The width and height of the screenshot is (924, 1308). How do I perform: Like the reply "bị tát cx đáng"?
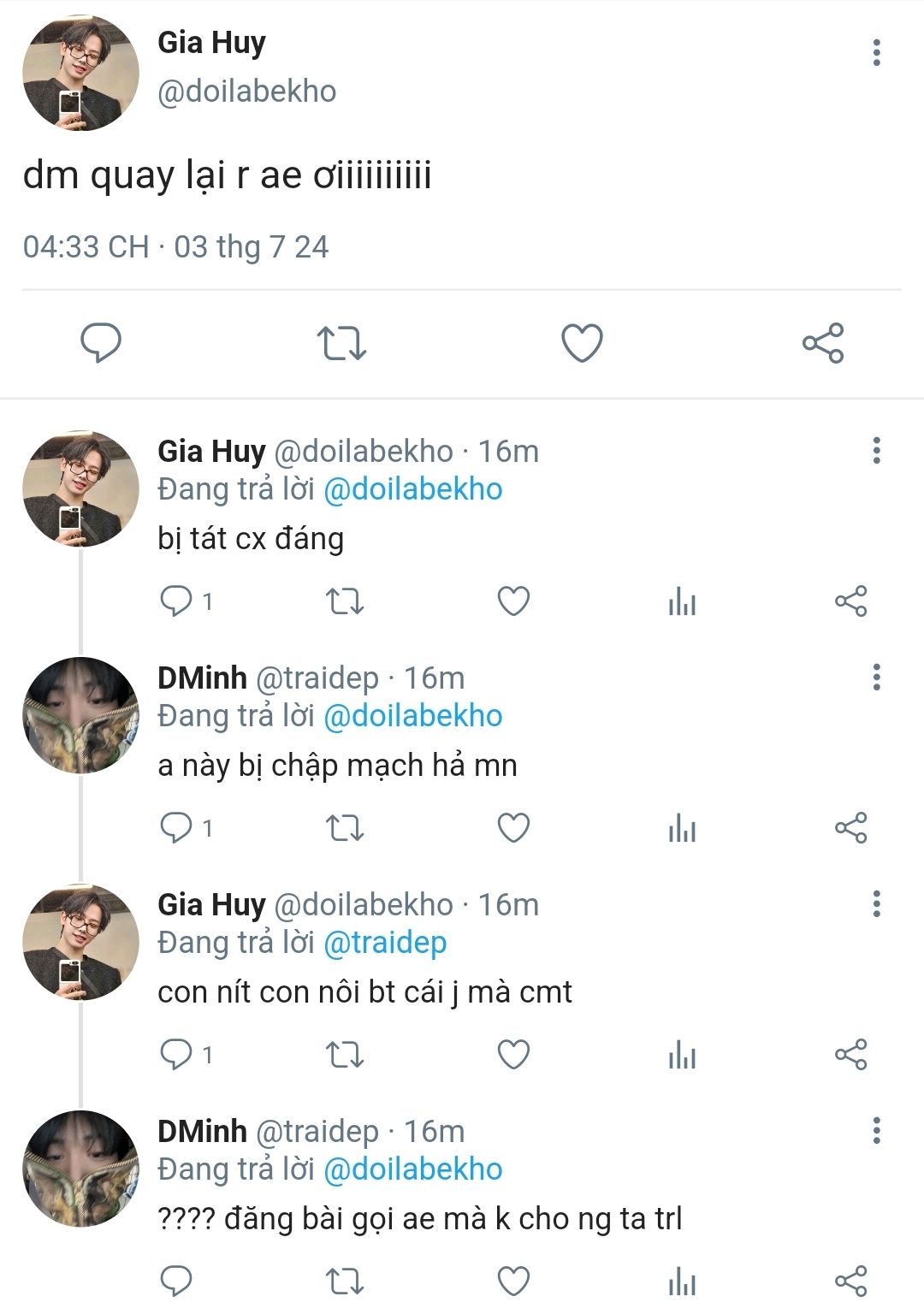513,601
